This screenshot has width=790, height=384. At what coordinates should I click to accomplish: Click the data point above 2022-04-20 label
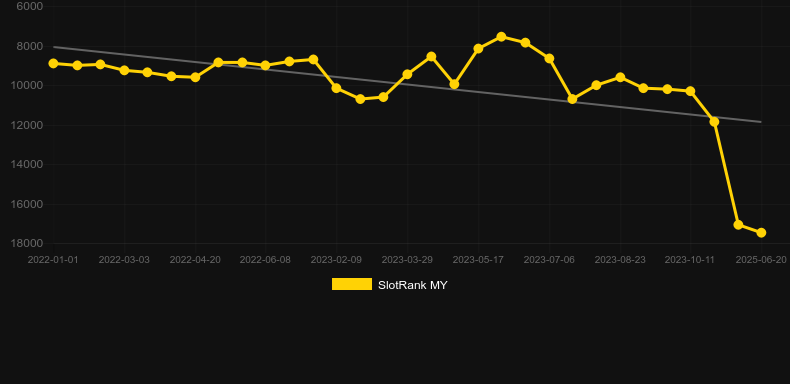[x=195, y=78]
